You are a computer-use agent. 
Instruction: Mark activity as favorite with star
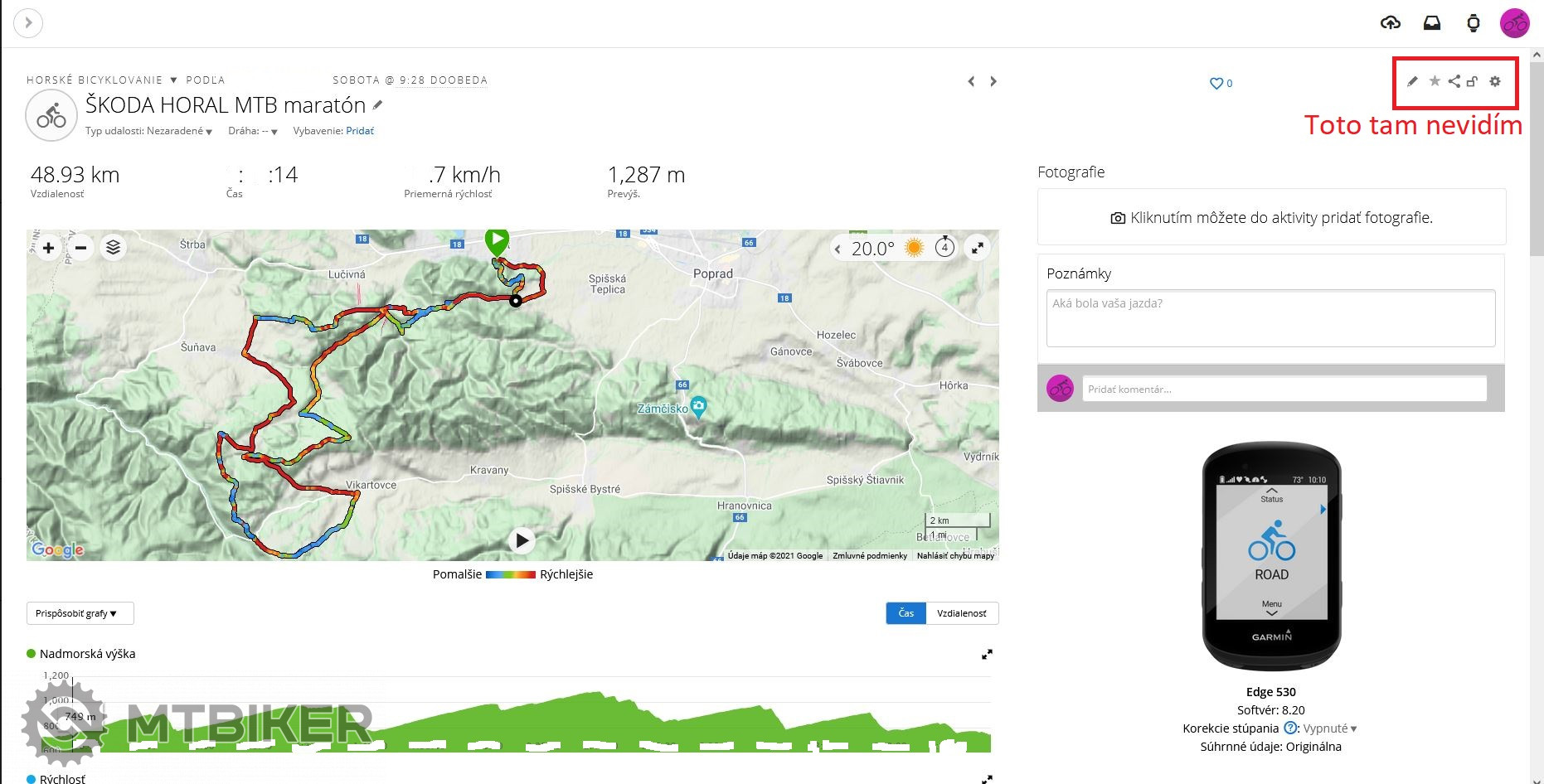pos(1435,81)
